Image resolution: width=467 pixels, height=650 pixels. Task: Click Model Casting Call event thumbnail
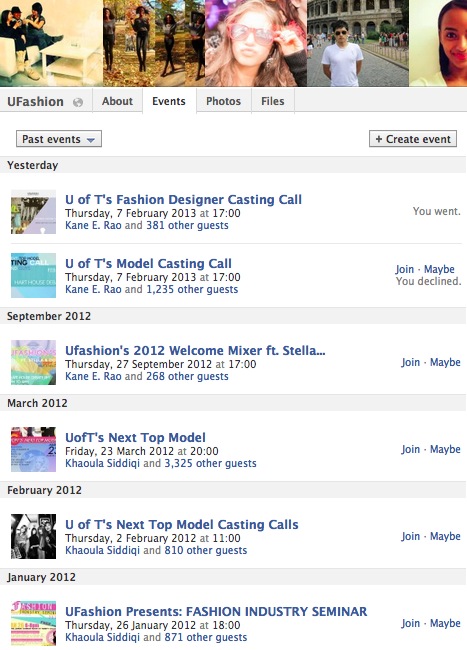pyautogui.click(x=33, y=275)
